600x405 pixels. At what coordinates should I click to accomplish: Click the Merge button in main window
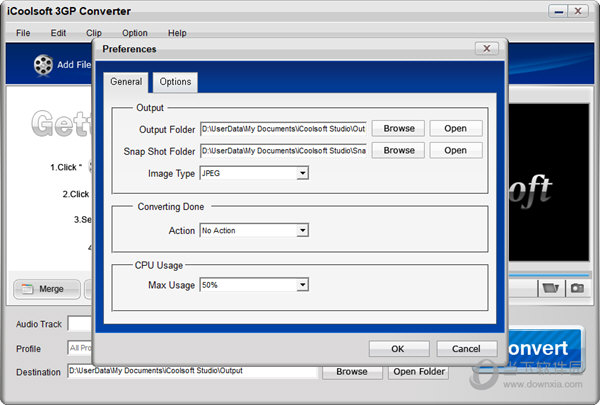(47, 289)
